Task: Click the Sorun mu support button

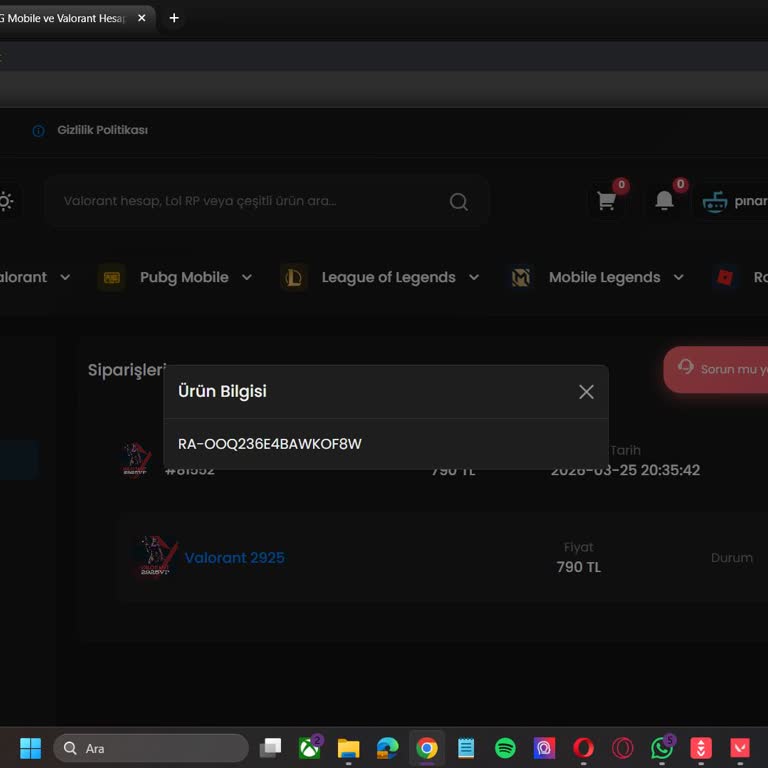Action: 716,369
